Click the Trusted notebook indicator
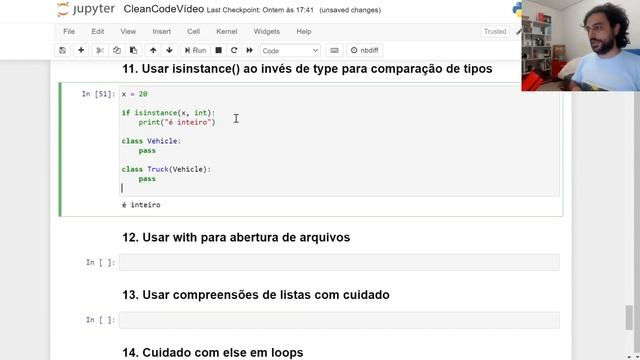Viewport: 640px width, 360px height. tap(495, 31)
